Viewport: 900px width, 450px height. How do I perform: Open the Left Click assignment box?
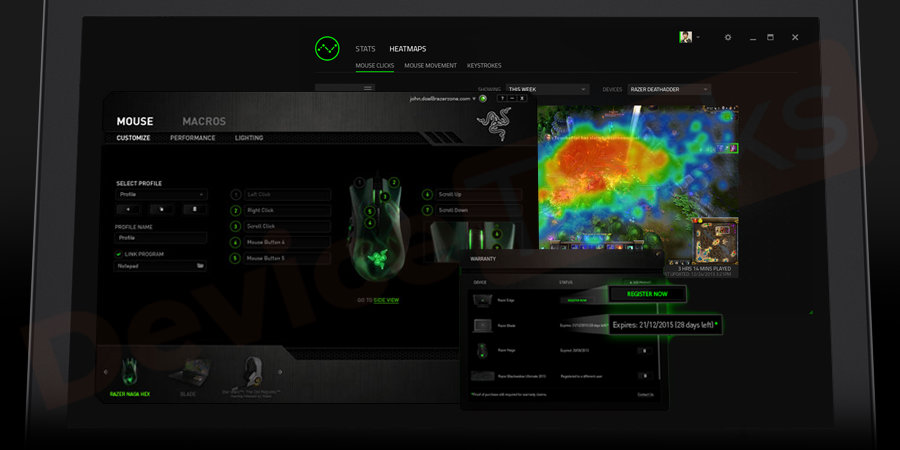[x=288, y=195]
